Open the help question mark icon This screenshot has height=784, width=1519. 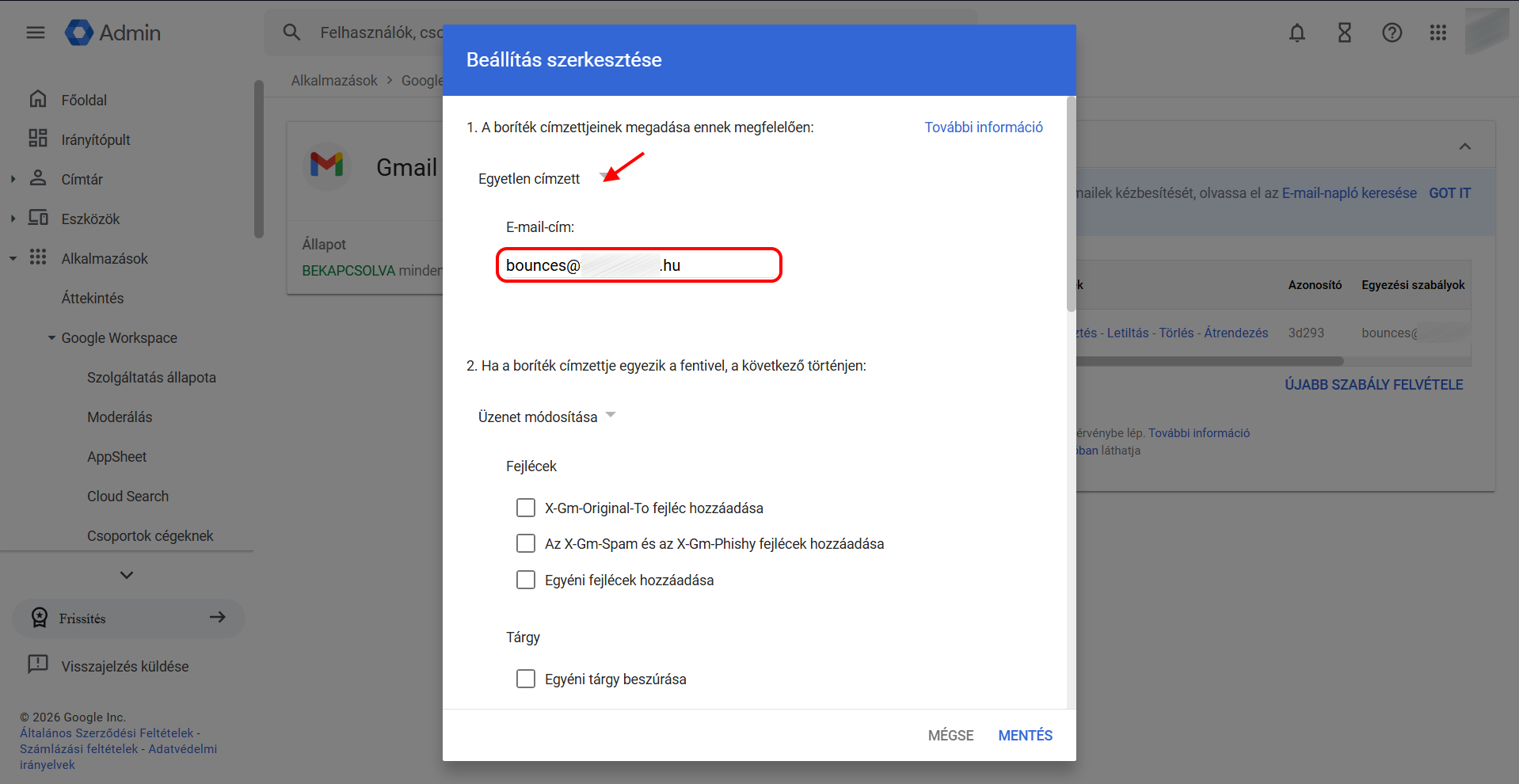click(1392, 32)
